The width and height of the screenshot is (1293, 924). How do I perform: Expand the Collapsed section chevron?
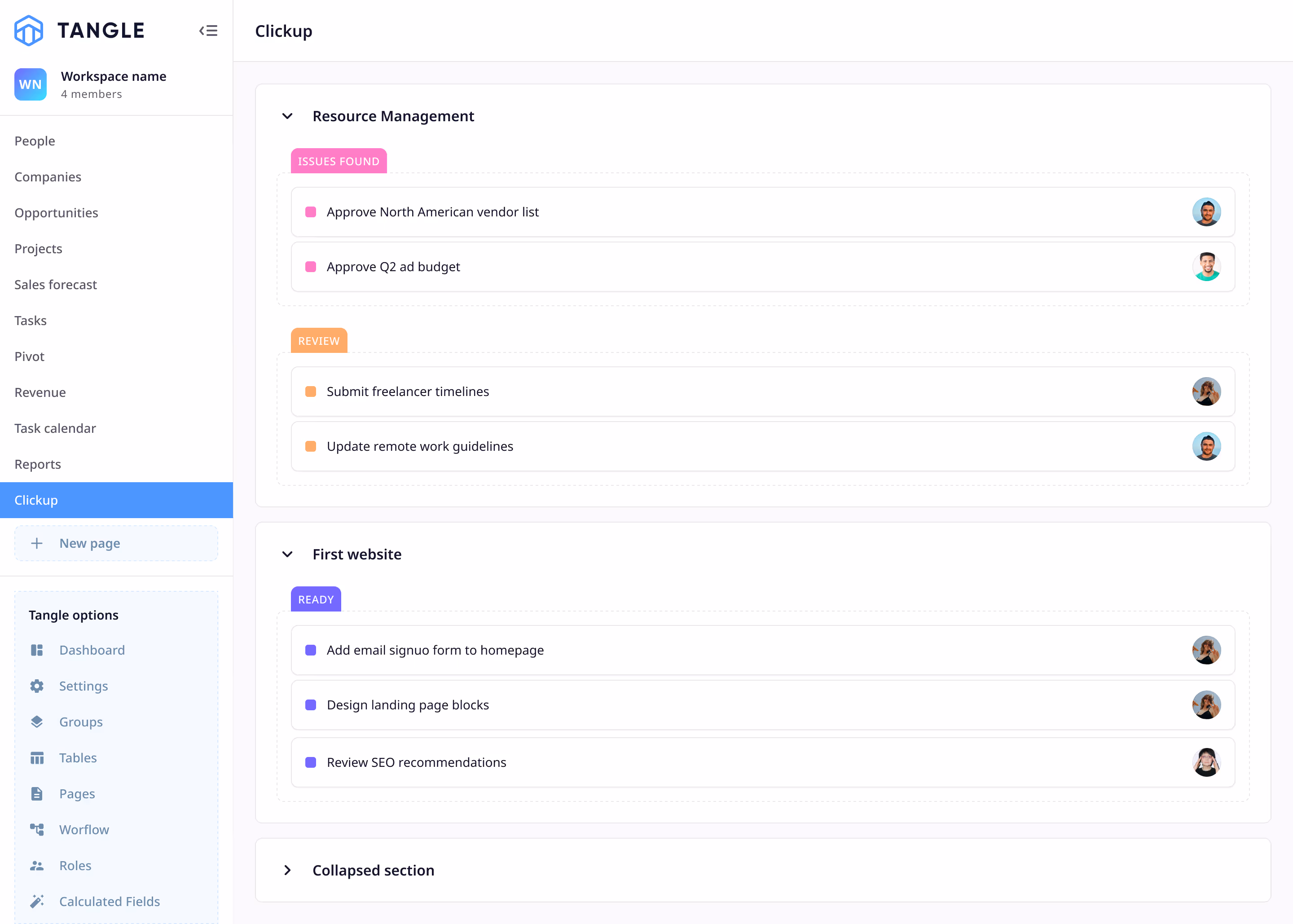pos(287,870)
